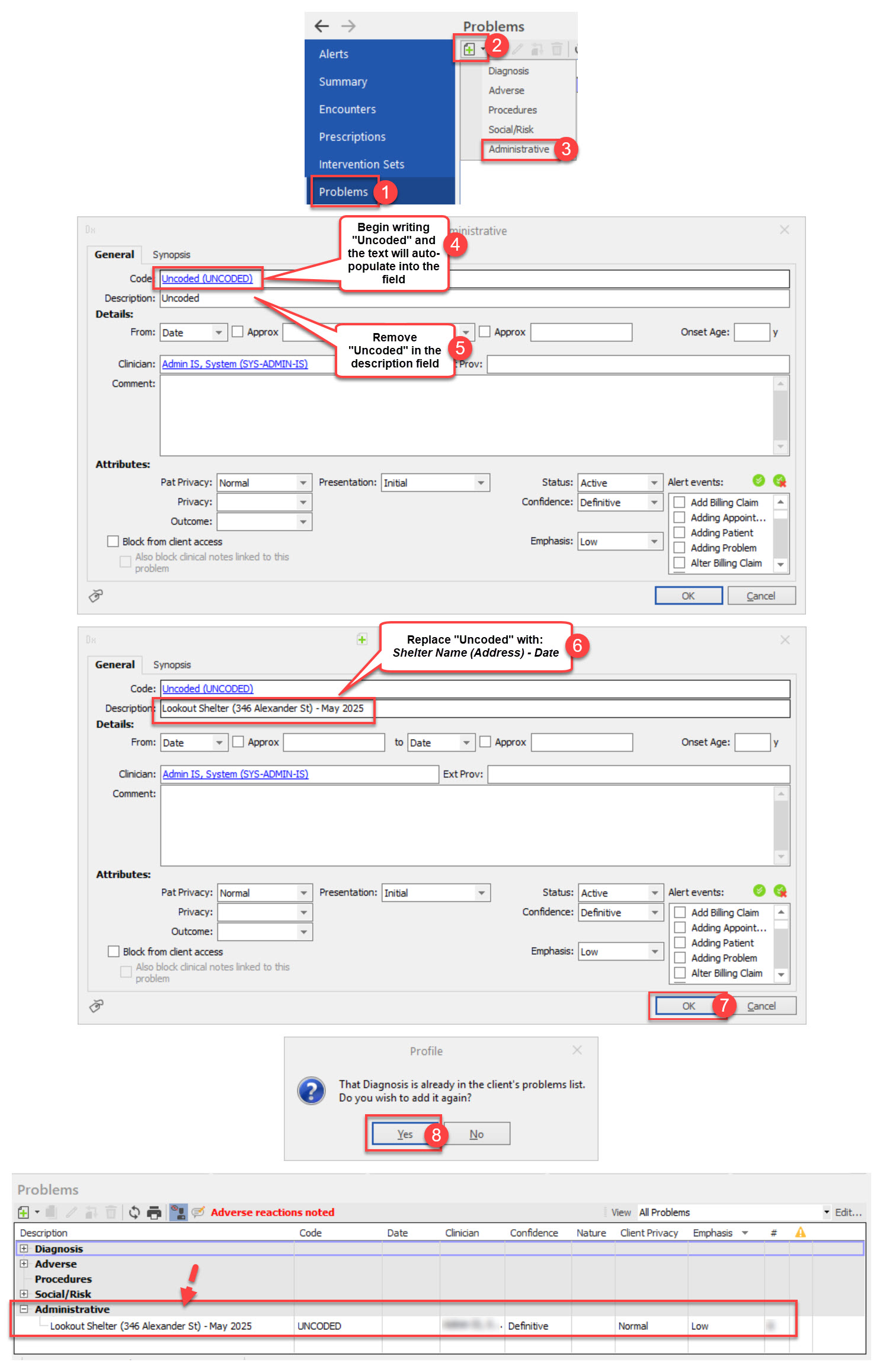Open the View dropdown showing All Problems
The height and width of the screenshot is (1372, 883).
(734, 1213)
